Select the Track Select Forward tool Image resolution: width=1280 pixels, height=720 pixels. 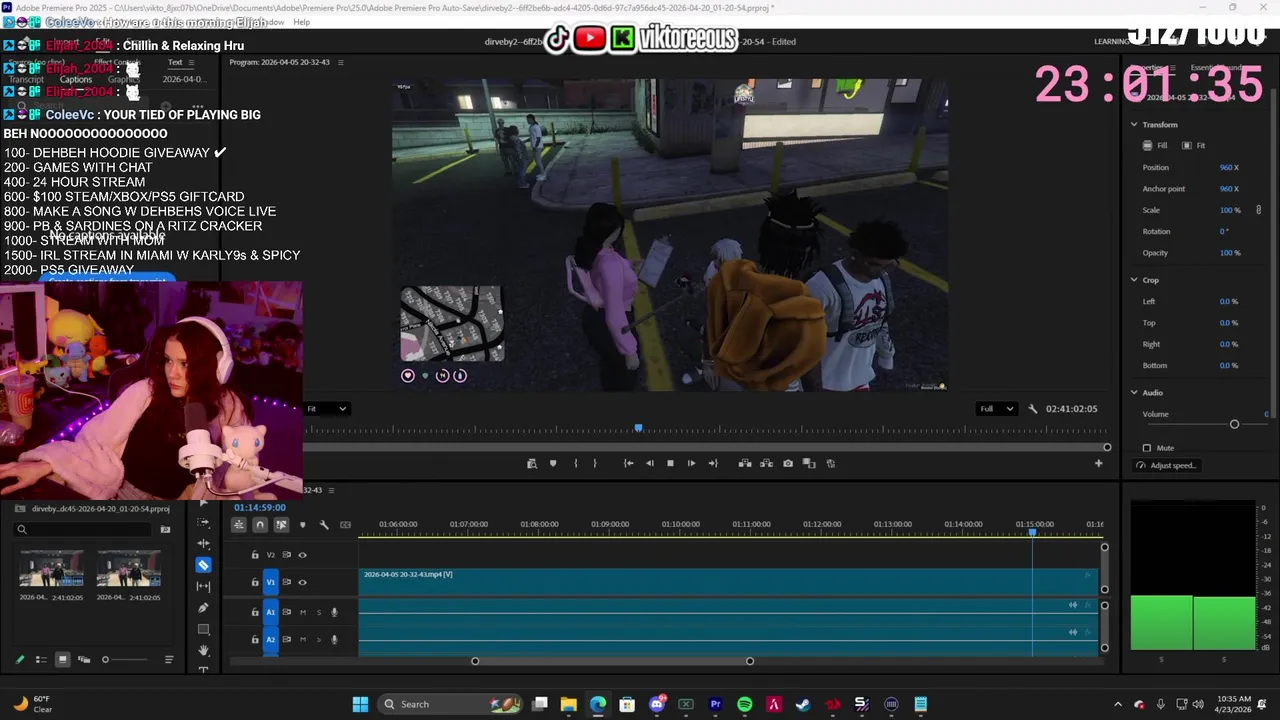(203, 522)
